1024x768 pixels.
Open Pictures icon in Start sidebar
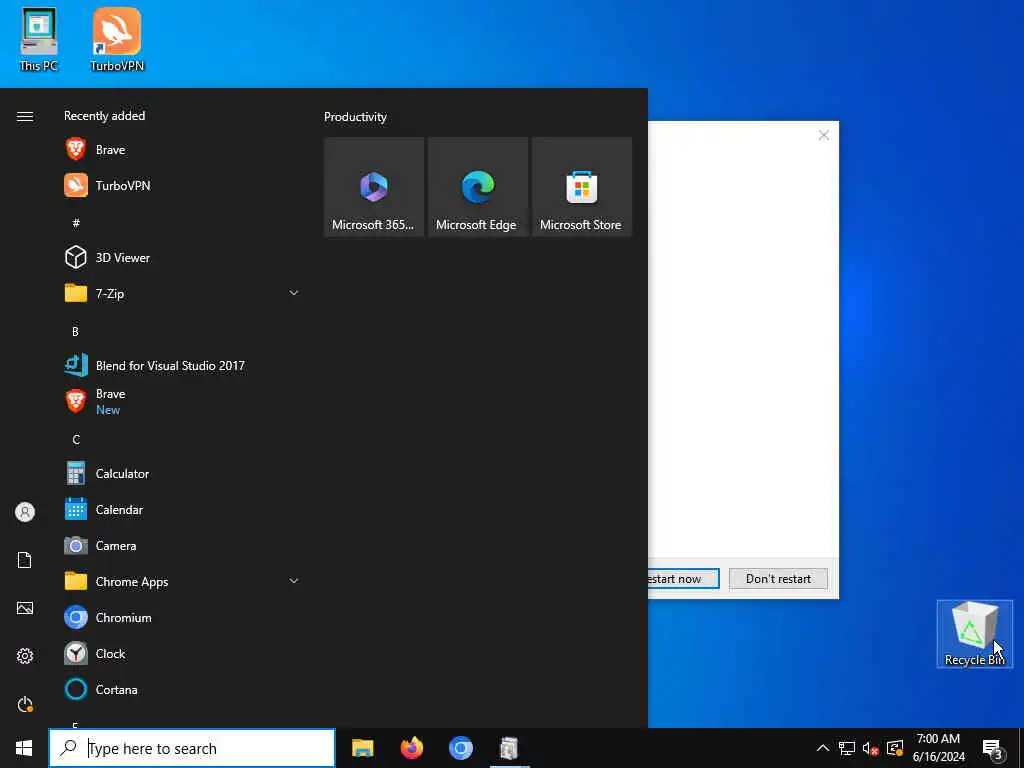[x=25, y=608]
